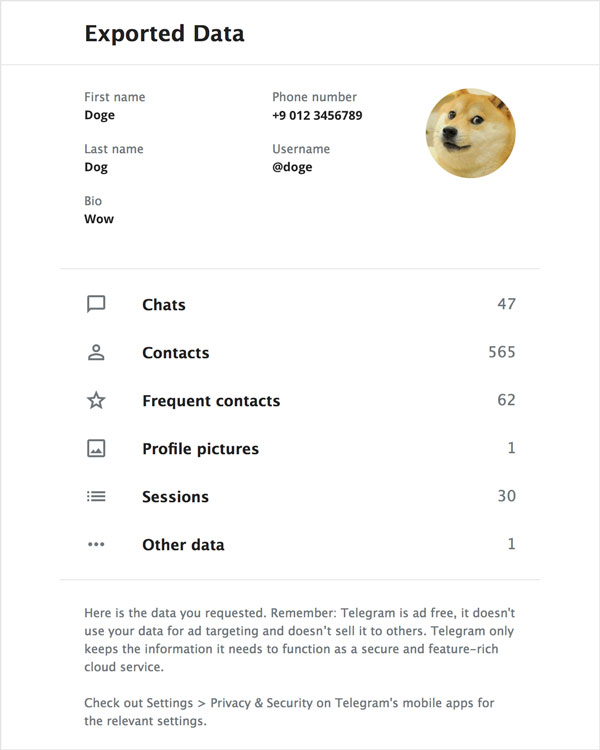Viewport: 600px width, 750px height.
Task: Open the Sessions entry
Action: (175, 497)
